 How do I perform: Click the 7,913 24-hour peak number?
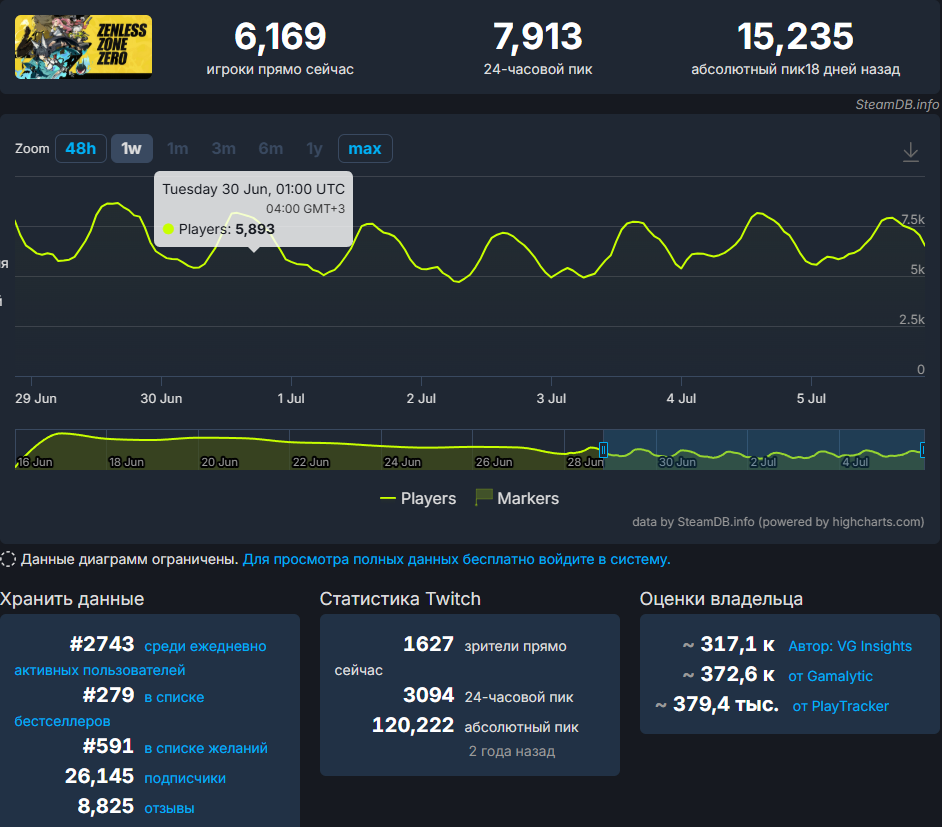pos(538,36)
